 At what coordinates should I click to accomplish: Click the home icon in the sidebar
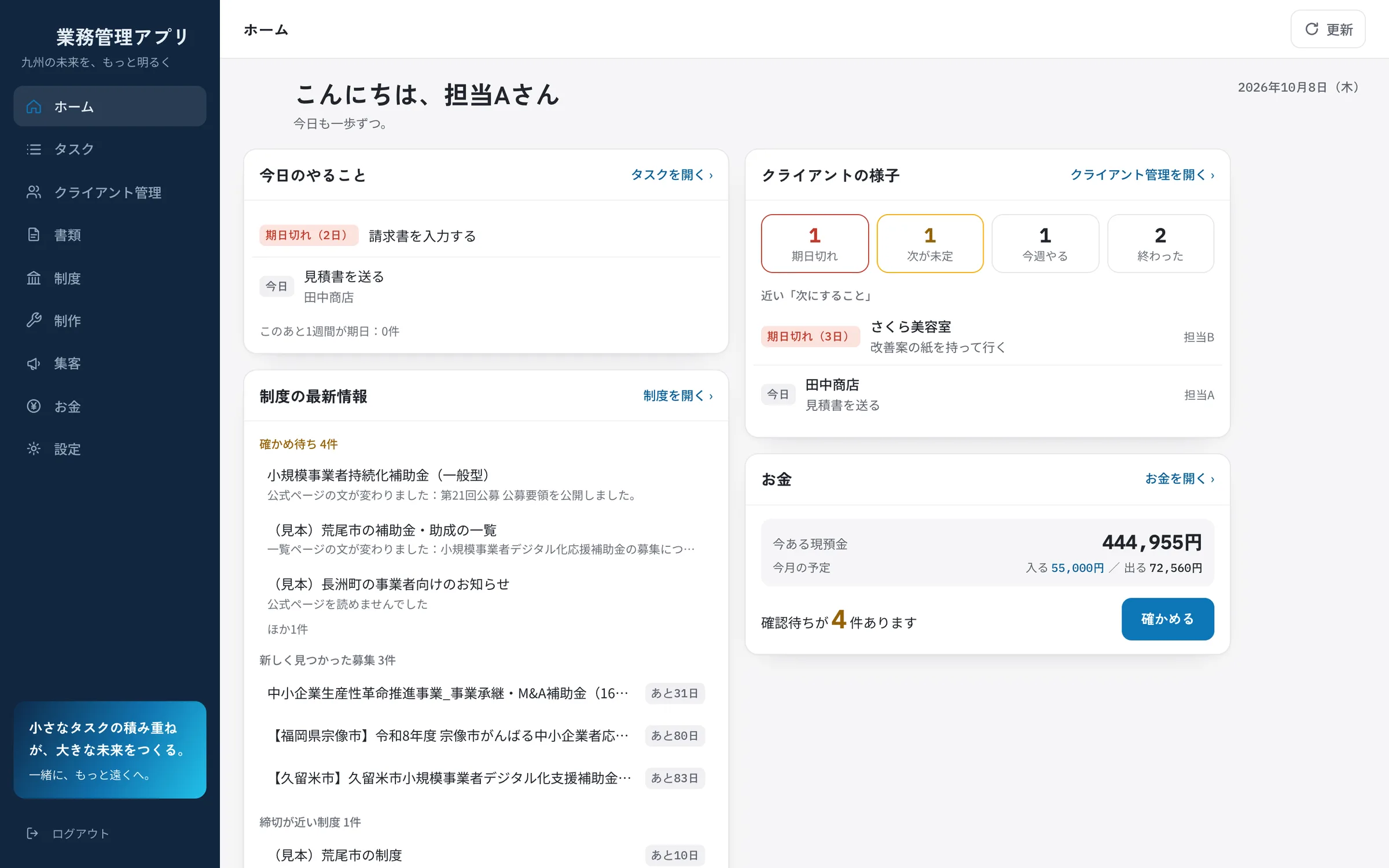point(34,106)
